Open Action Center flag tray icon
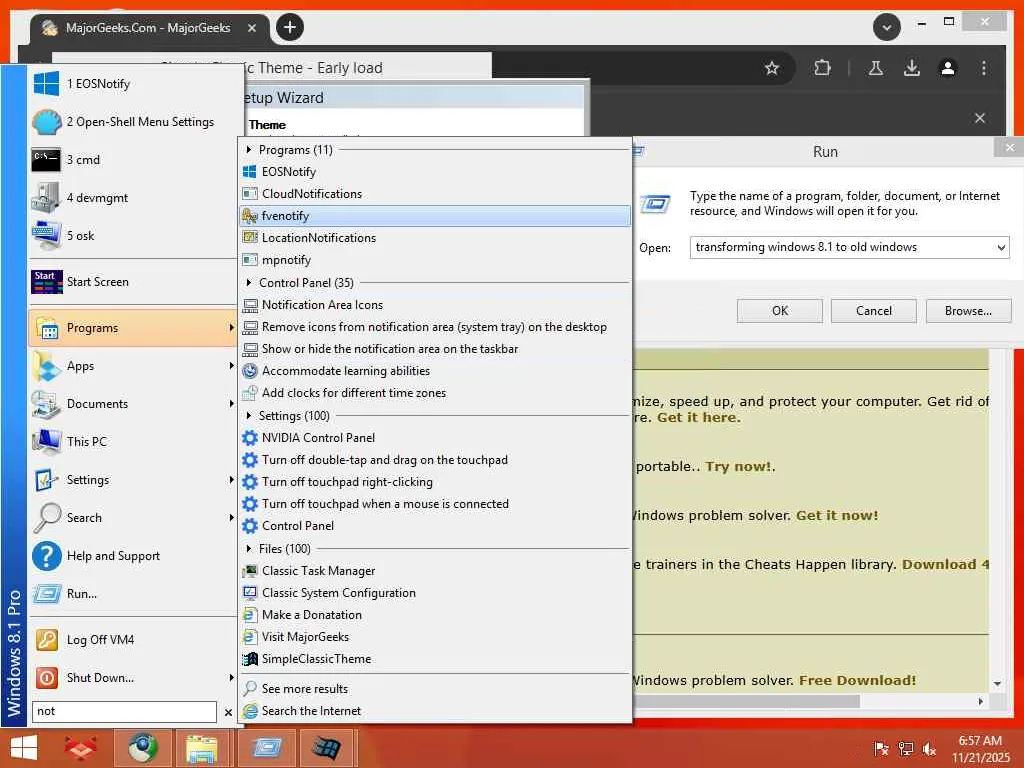 [x=881, y=749]
